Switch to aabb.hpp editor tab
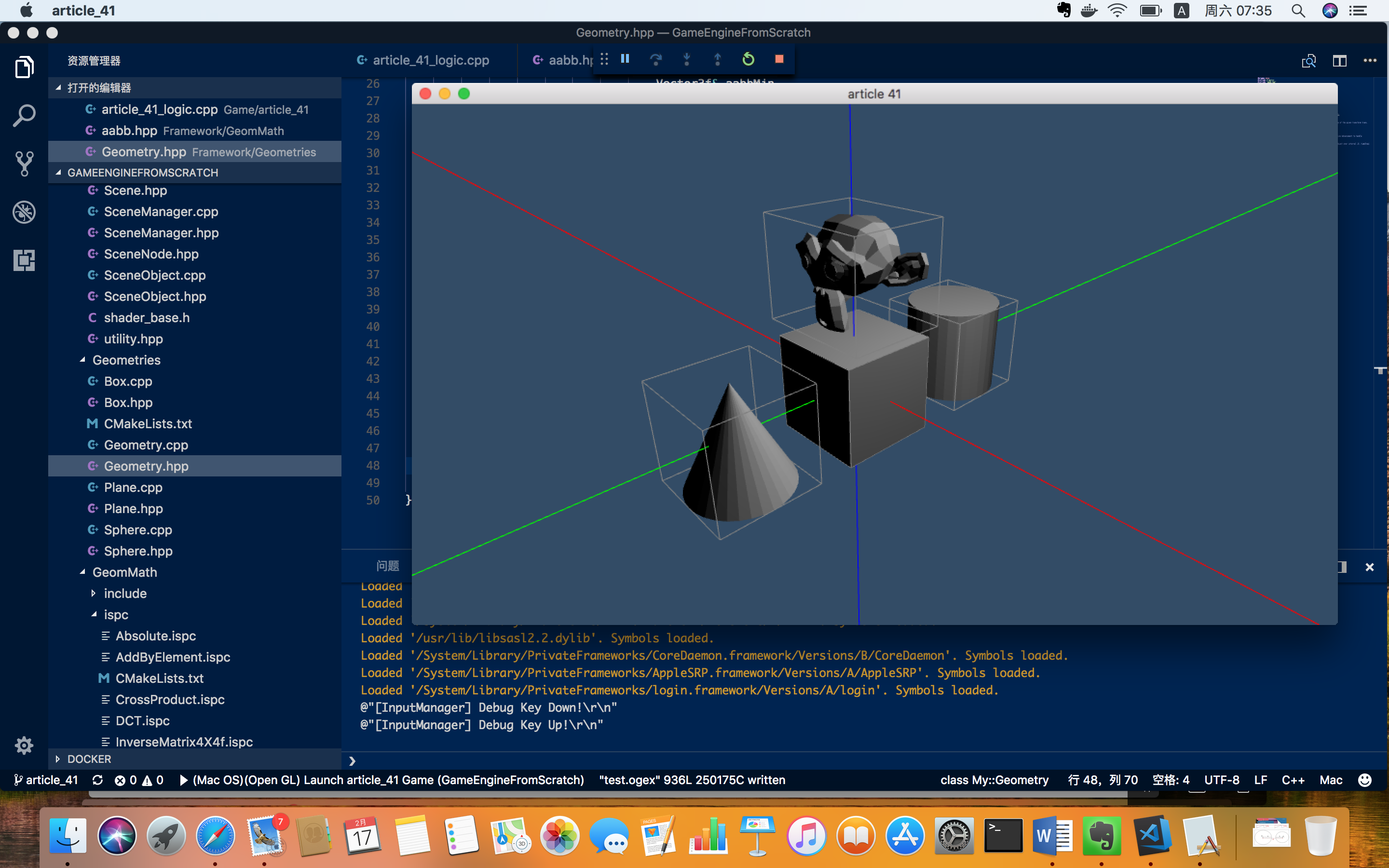Screen dimensions: 1389x868 point(562,60)
